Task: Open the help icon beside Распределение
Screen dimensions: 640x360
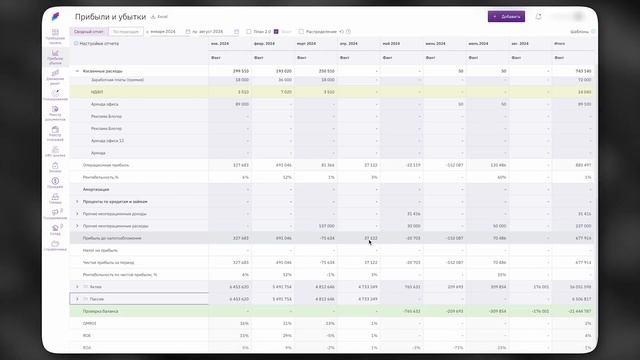Action: 348,31
